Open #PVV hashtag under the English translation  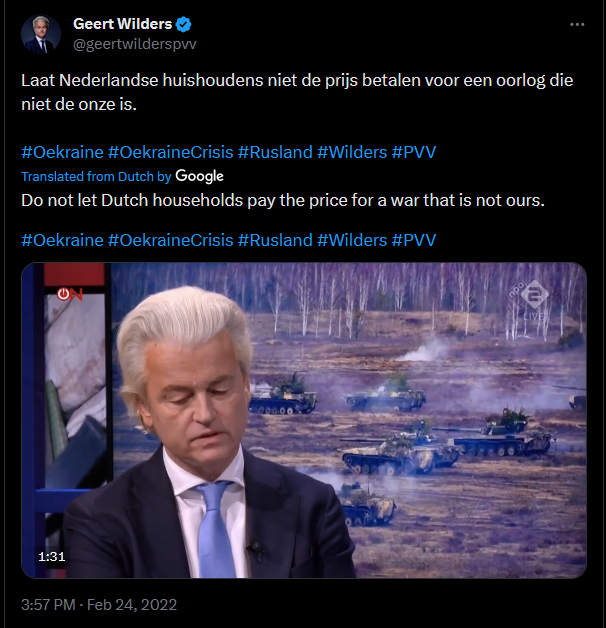tap(414, 240)
